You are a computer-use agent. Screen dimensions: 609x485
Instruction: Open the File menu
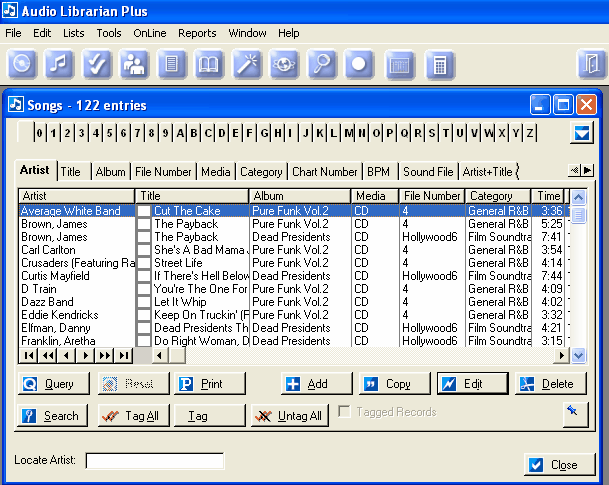tap(13, 33)
